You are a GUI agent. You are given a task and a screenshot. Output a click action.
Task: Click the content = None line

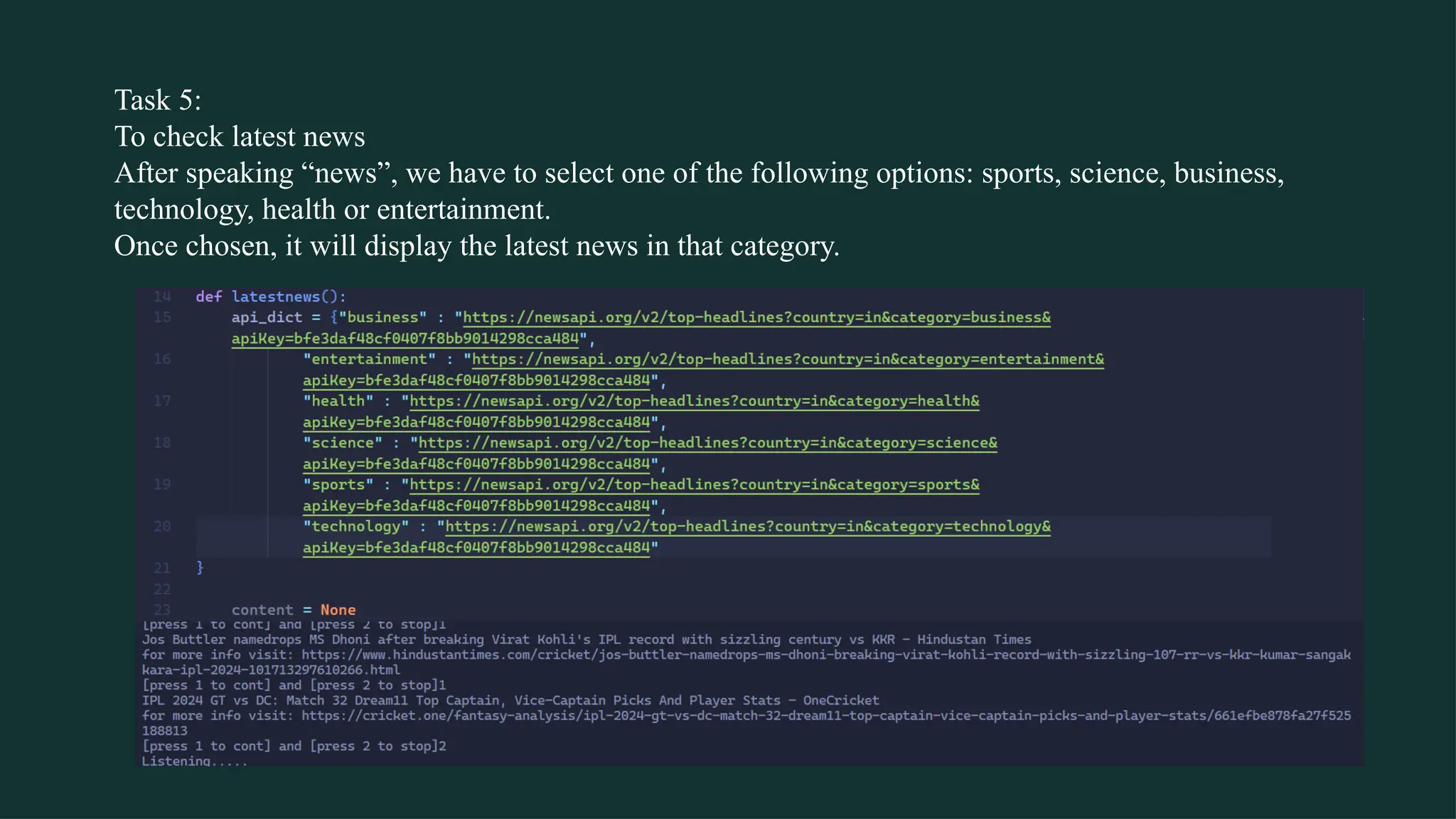(x=293, y=610)
